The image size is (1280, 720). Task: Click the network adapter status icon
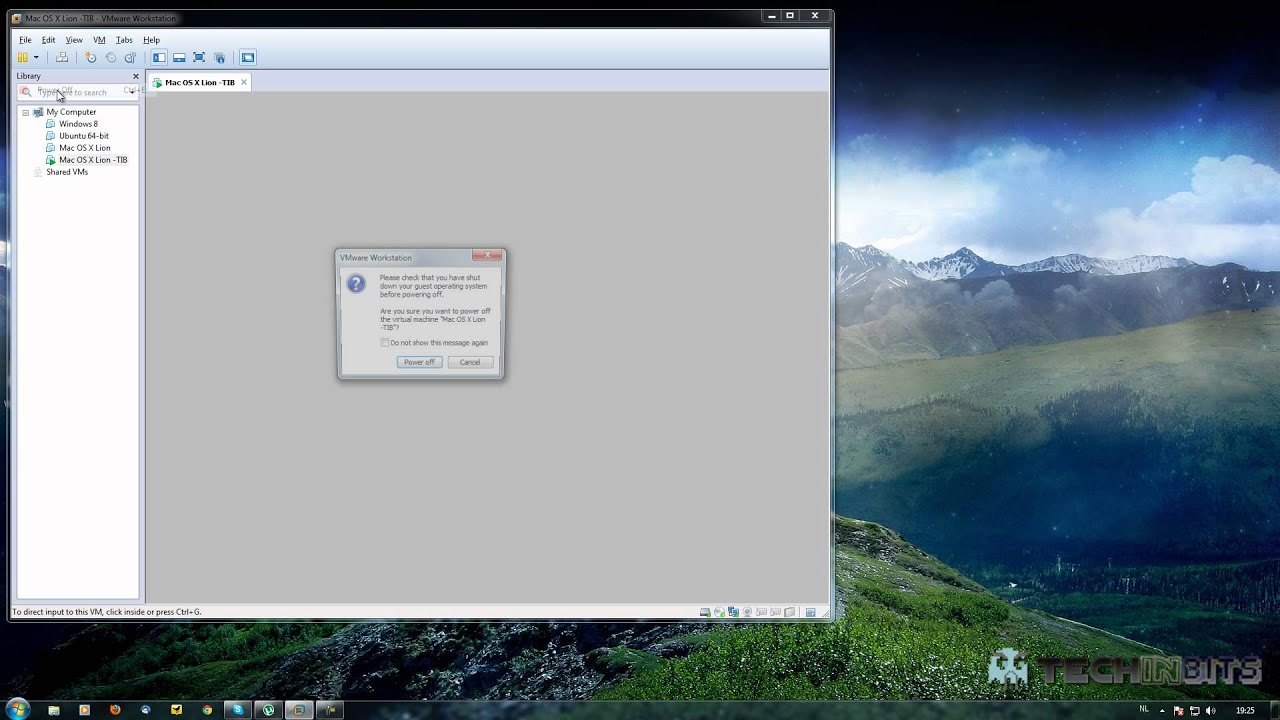(x=733, y=612)
